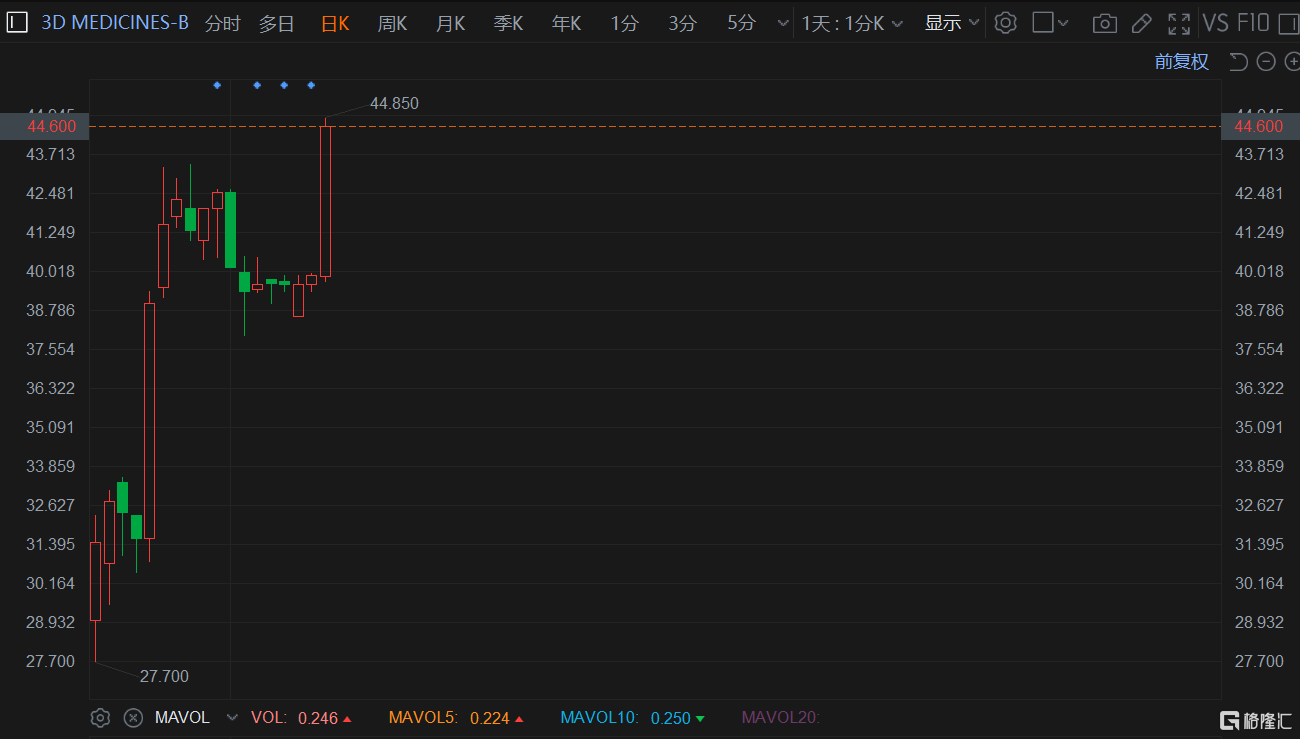Select the 月K monthly candlestick tab
1300x739 pixels.
coord(450,23)
